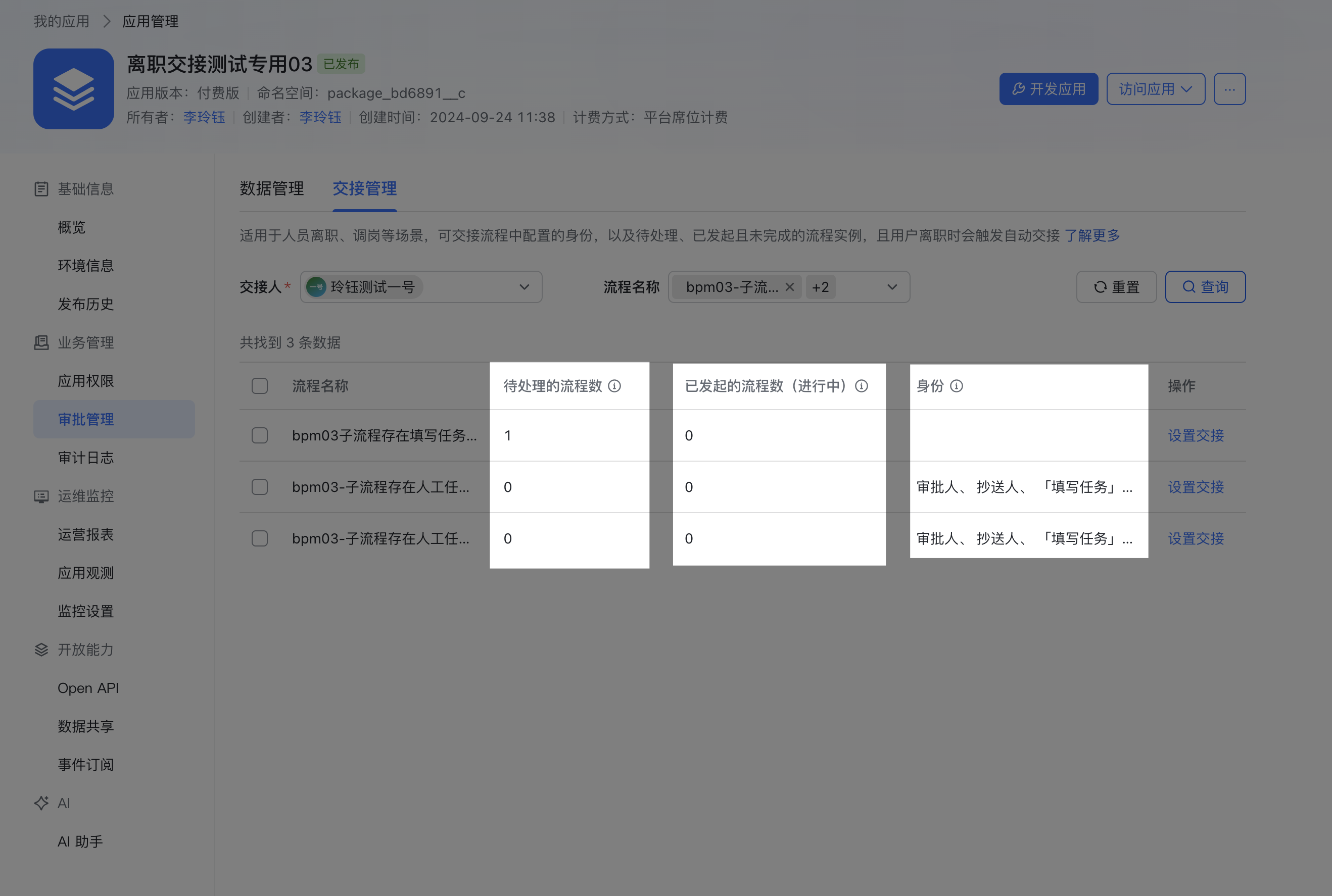The height and width of the screenshot is (896, 1332).
Task: Click the breadcrumb chevron after 我的应用
Action: click(x=106, y=22)
